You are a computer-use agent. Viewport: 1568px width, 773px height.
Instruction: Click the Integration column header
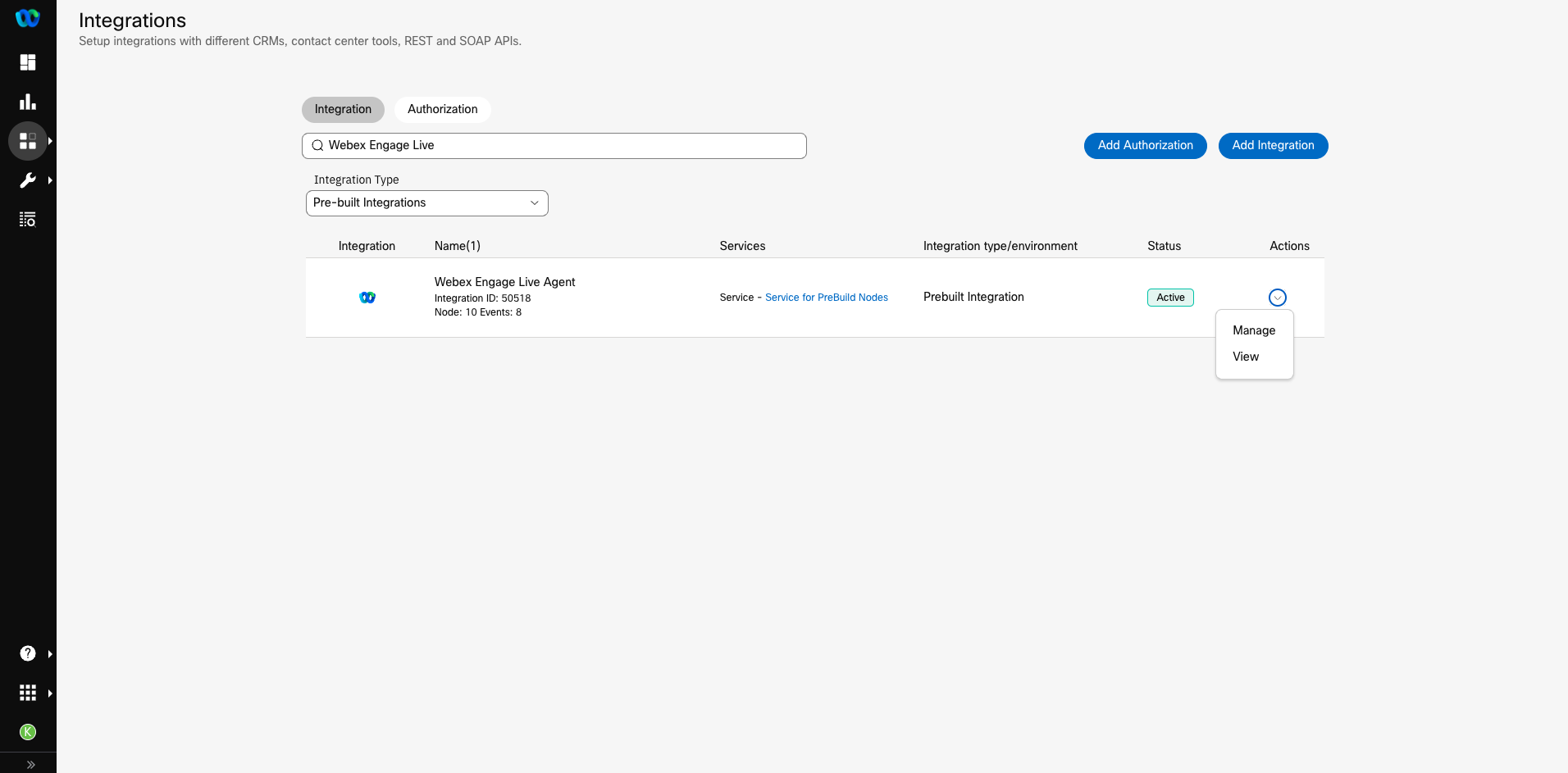367,246
